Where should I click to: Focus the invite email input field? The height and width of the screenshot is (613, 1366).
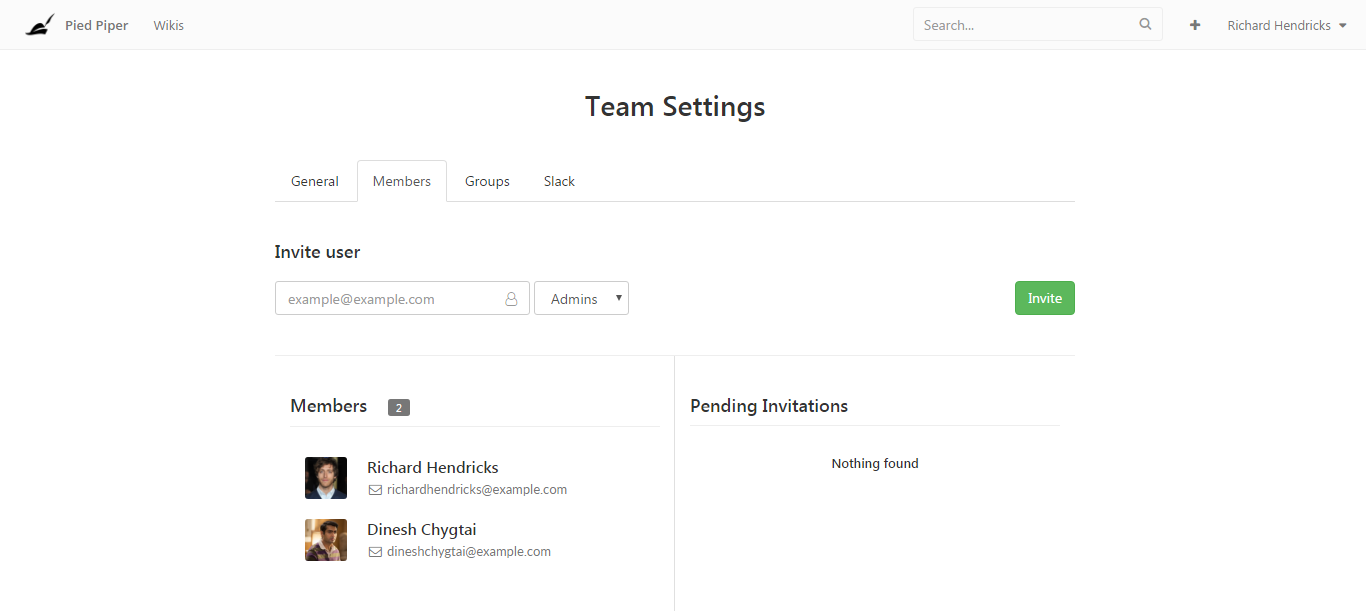pos(390,299)
